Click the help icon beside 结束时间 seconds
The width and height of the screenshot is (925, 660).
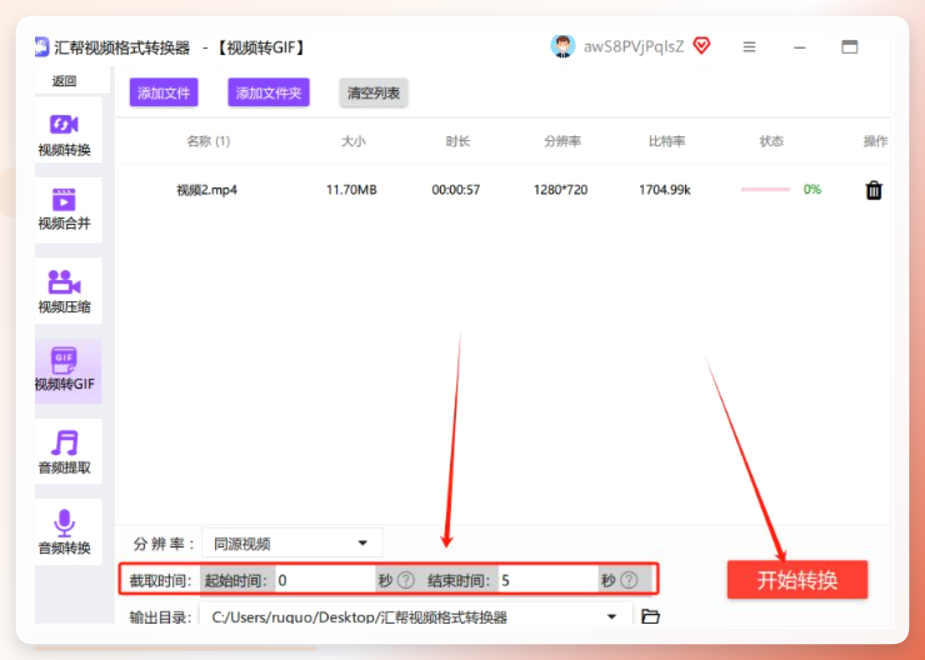click(629, 580)
